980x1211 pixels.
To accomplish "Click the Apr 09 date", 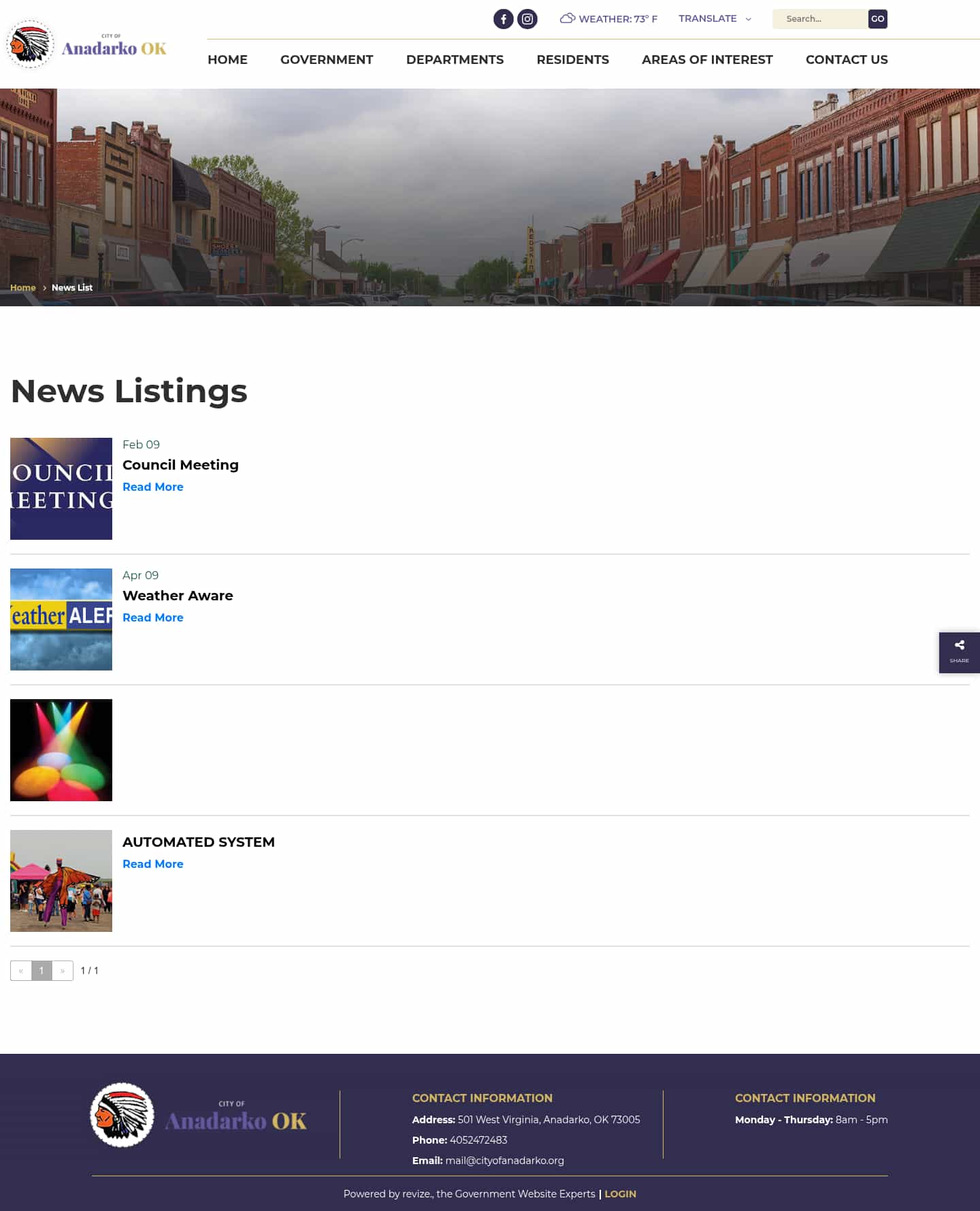I will 140,575.
